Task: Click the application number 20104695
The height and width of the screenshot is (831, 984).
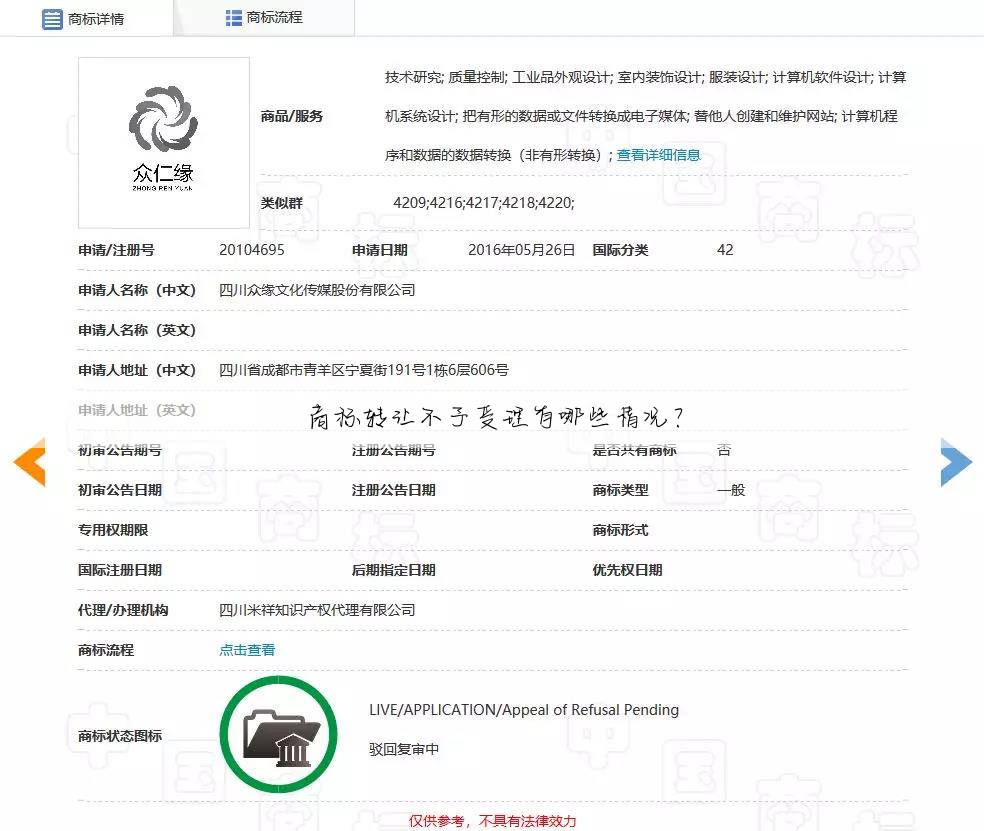Action: pyautogui.click(x=252, y=250)
